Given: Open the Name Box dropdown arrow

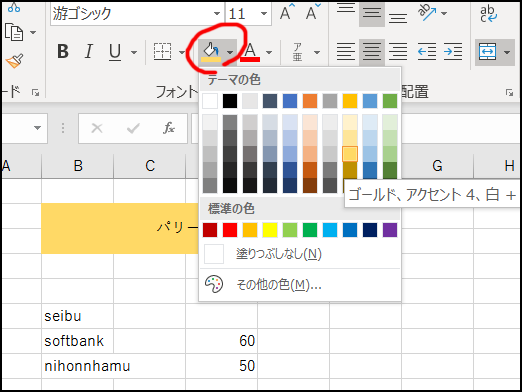Looking at the screenshot, I should point(37,128).
